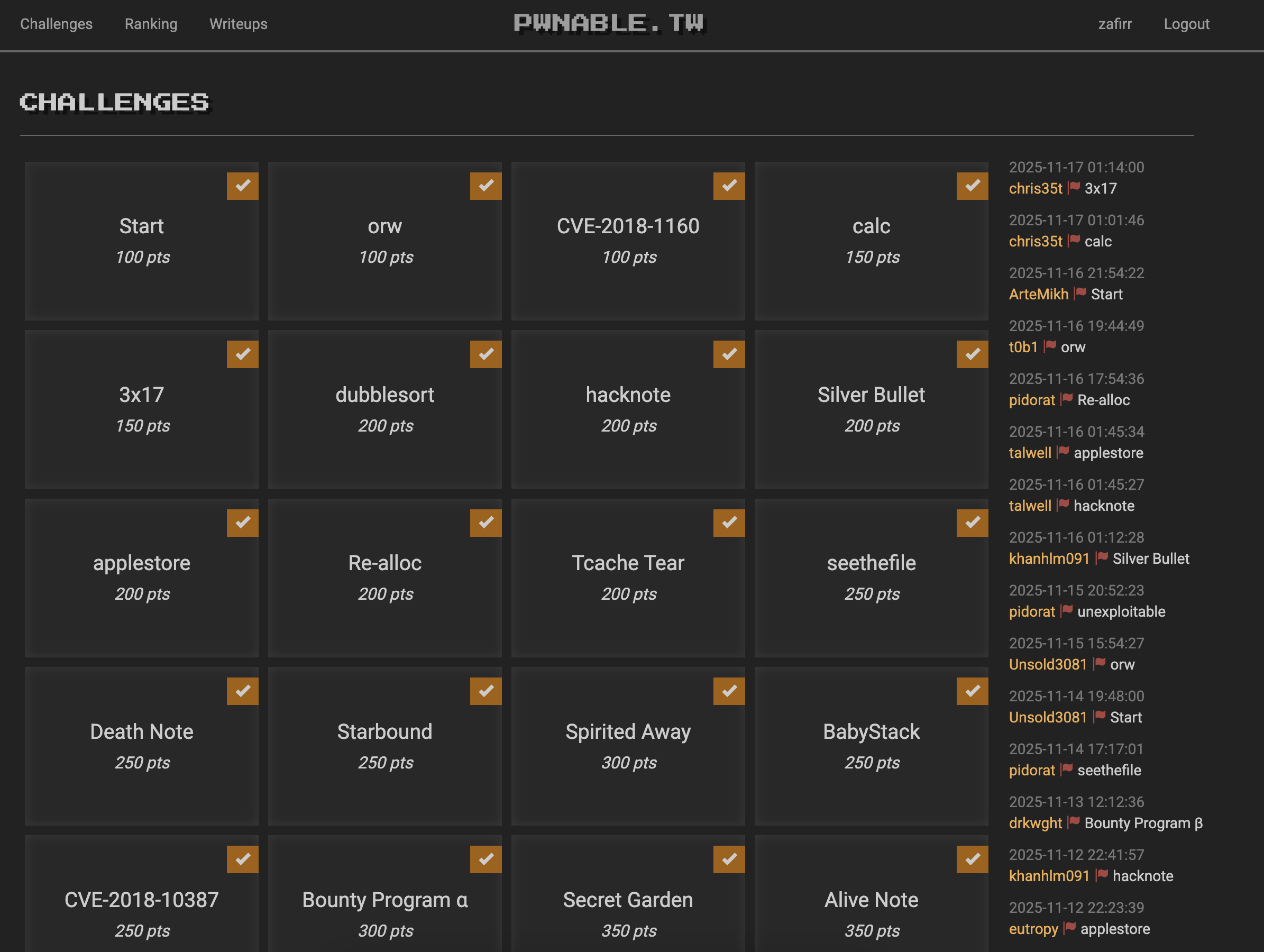Click the solved checkmark on BabyStack
Viewport: 1264px width, 952px height.
(x=972, y=691)
